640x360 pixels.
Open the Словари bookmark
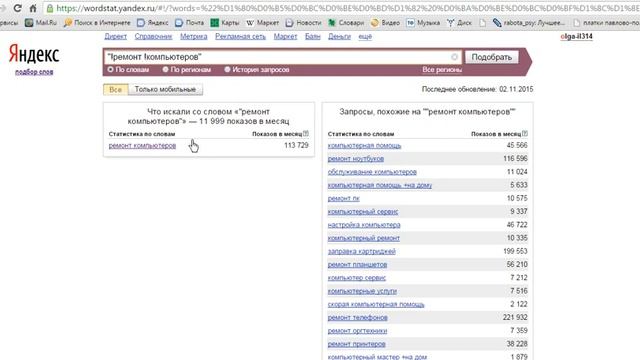pyautogui.click(x=346, y=23)
